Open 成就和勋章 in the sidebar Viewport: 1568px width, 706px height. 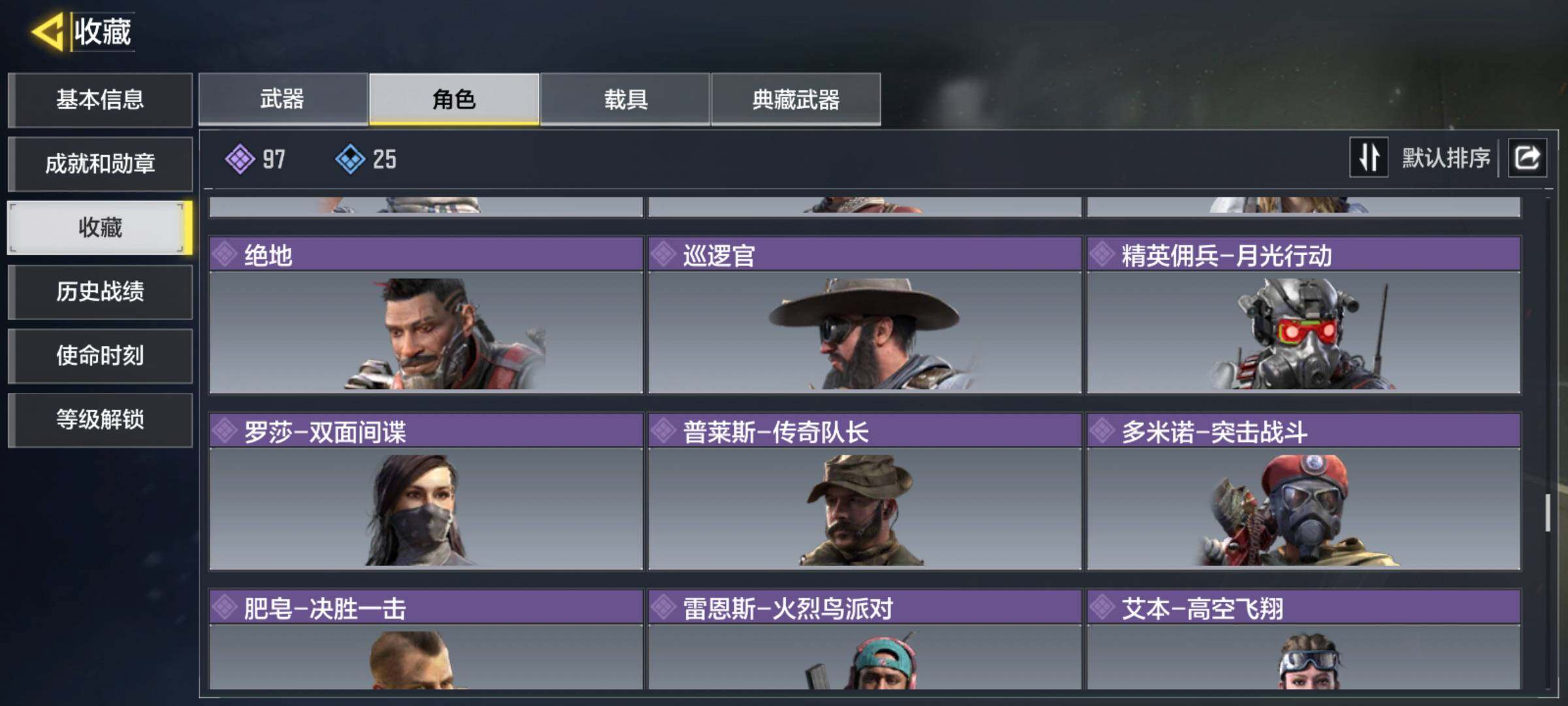[x=100, y=163]
